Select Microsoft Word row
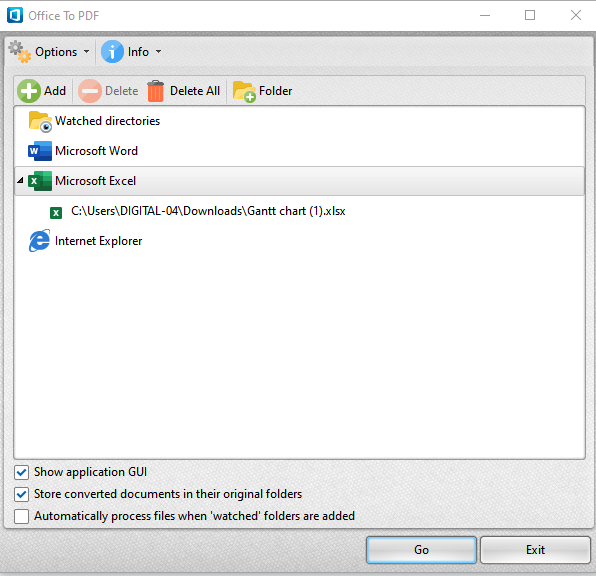This screenshot has height=576, width=596. (x=299, y=151)
